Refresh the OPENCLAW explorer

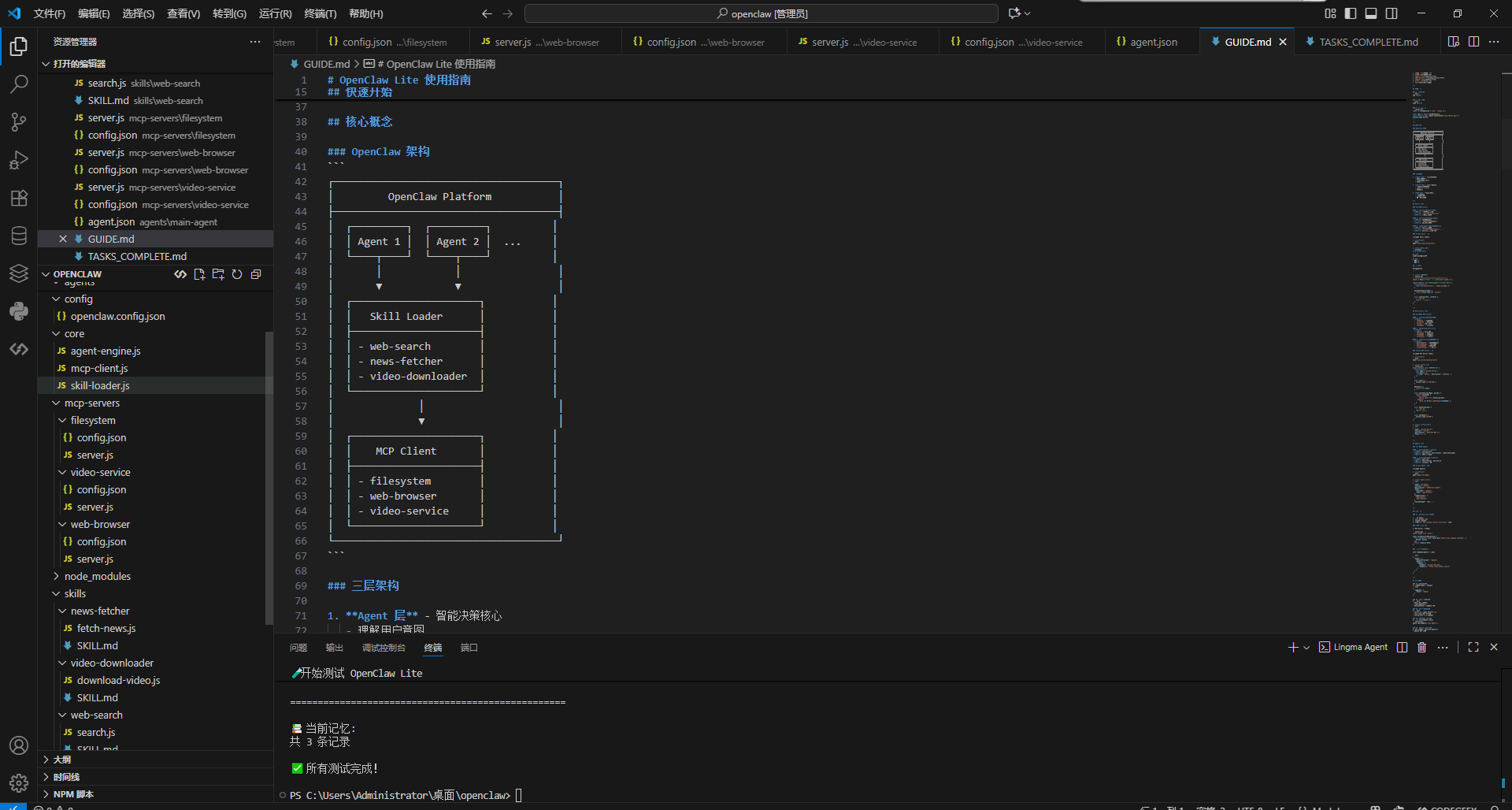click(x=237, y=274)
